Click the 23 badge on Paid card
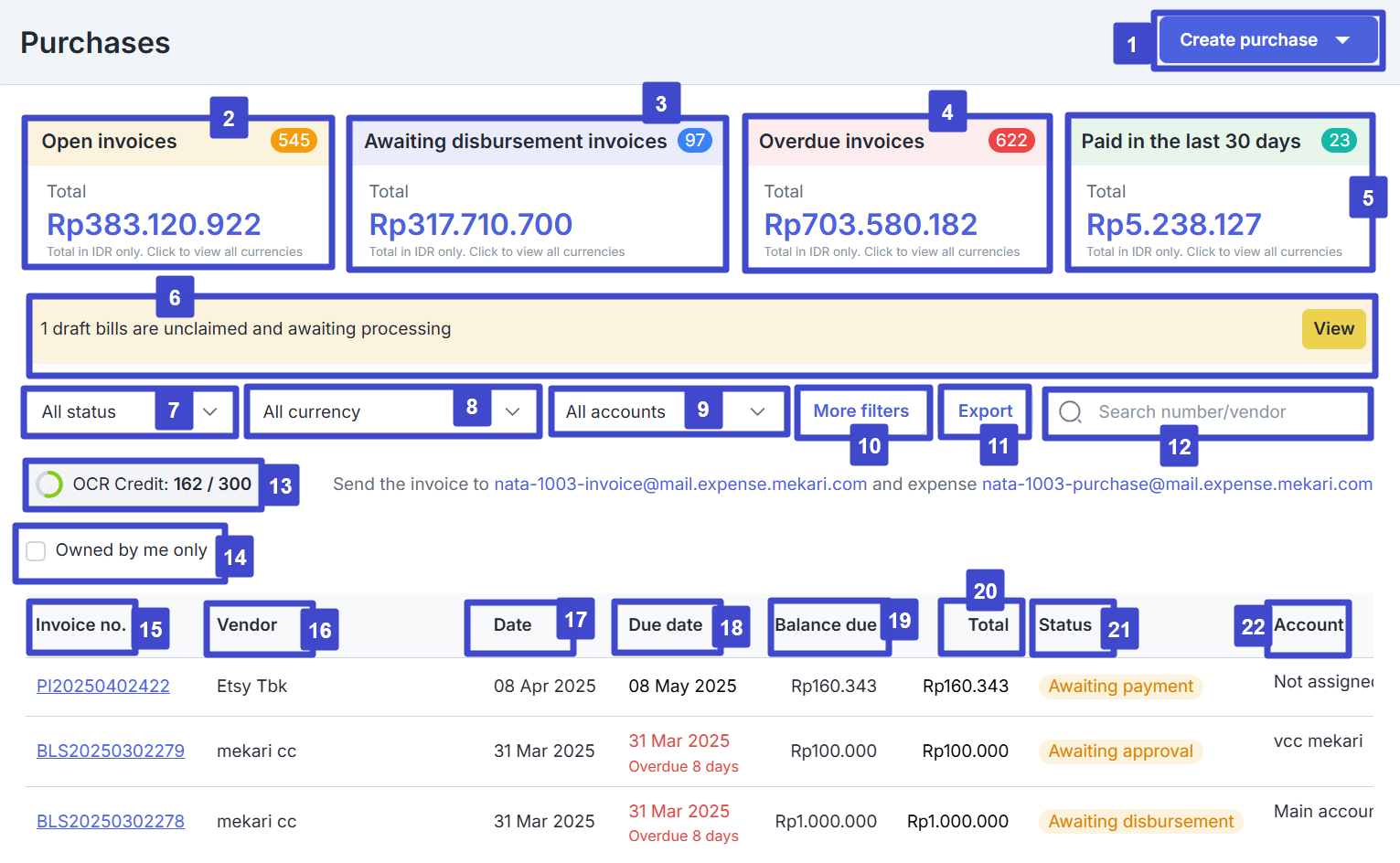 (x=1340, y=141)
